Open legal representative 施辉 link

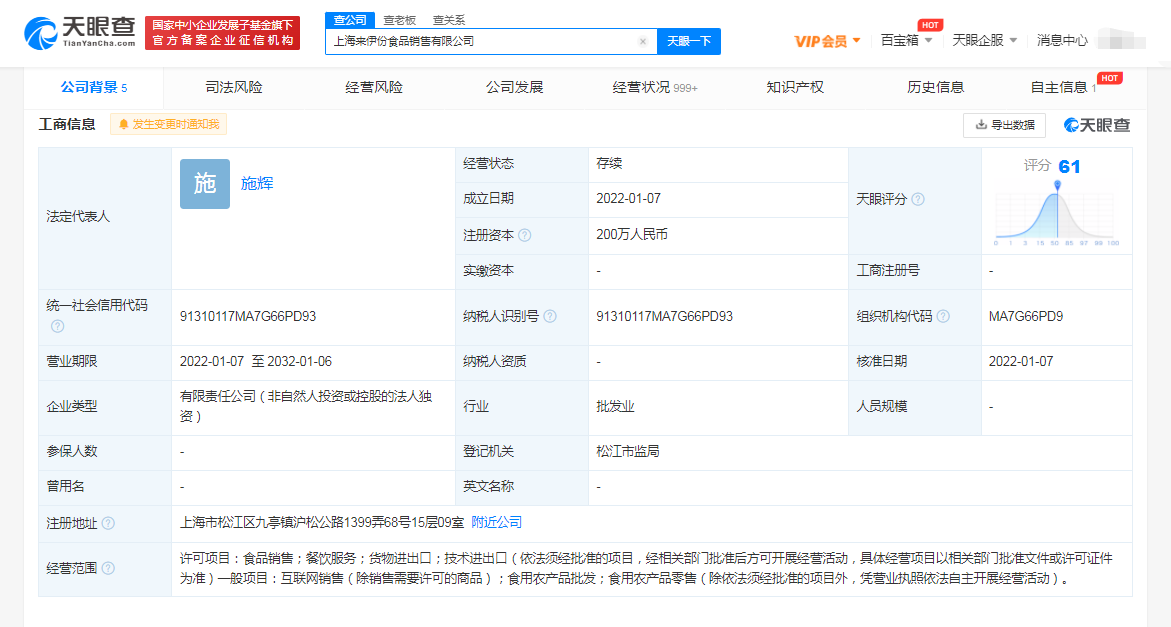(257, 184)
